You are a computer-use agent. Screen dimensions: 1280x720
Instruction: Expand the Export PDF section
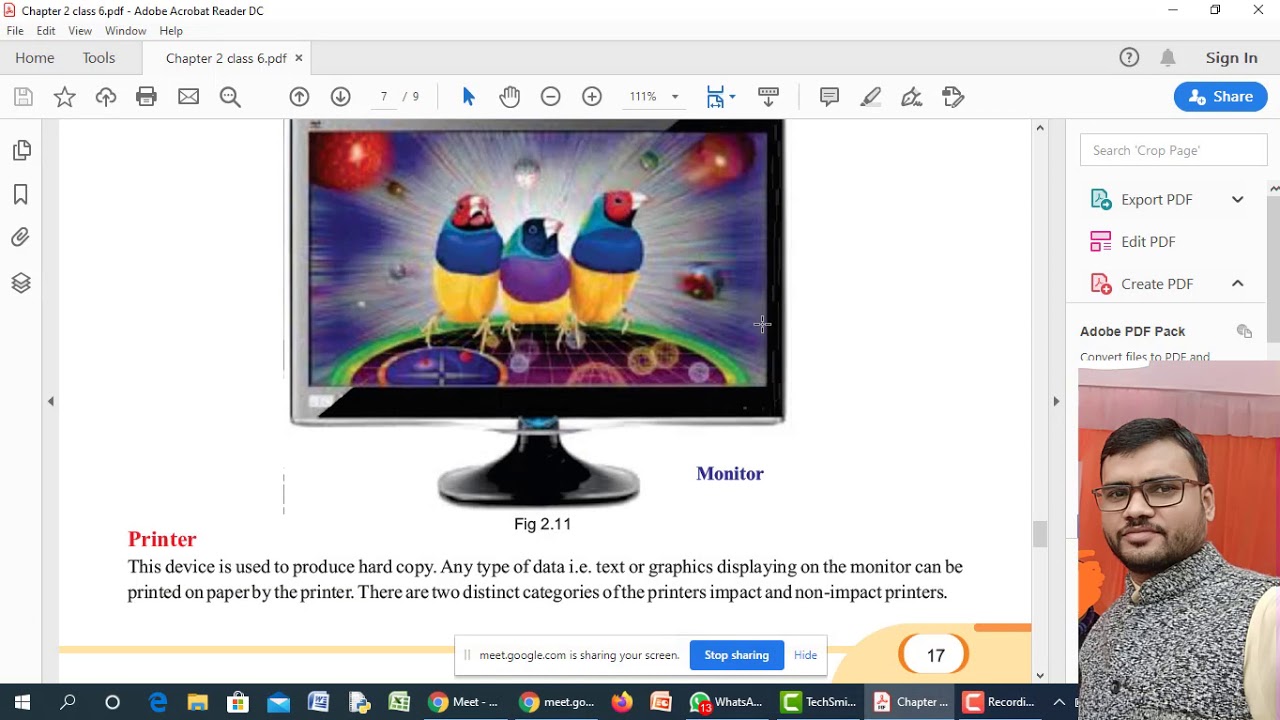[x=1237, y=200]
